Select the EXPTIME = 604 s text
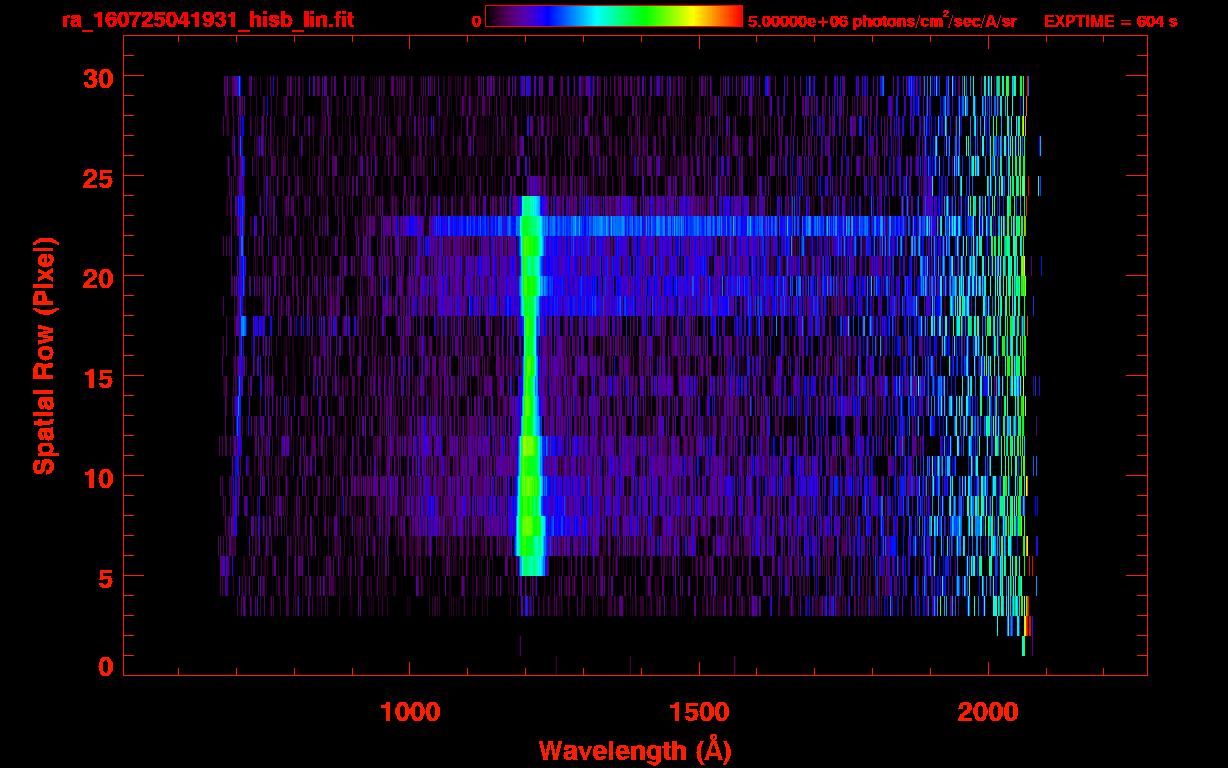Image resolution: width=1228 pixels, height=768 pixels. click(x=1110, y=21)
